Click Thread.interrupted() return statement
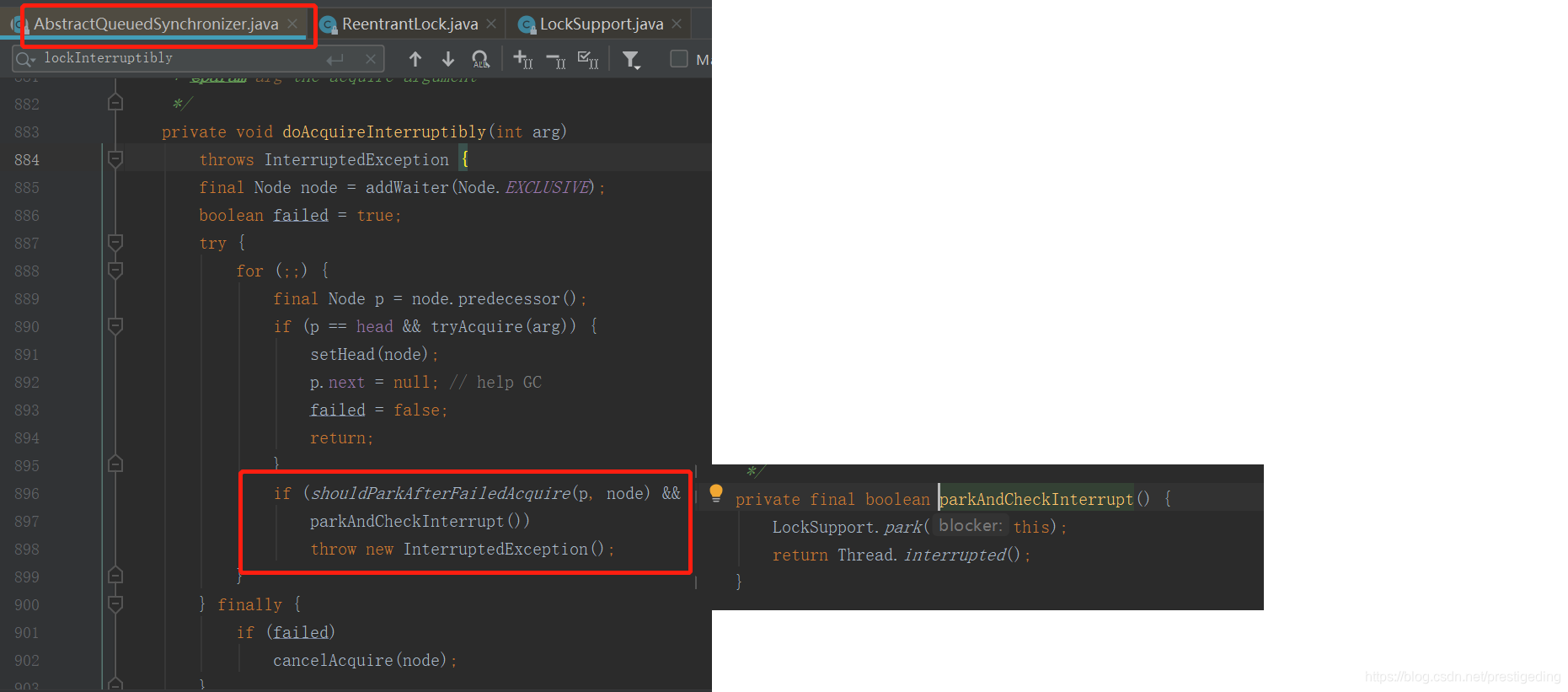This screenshot has width=1568, height=692. pos(901,555)
